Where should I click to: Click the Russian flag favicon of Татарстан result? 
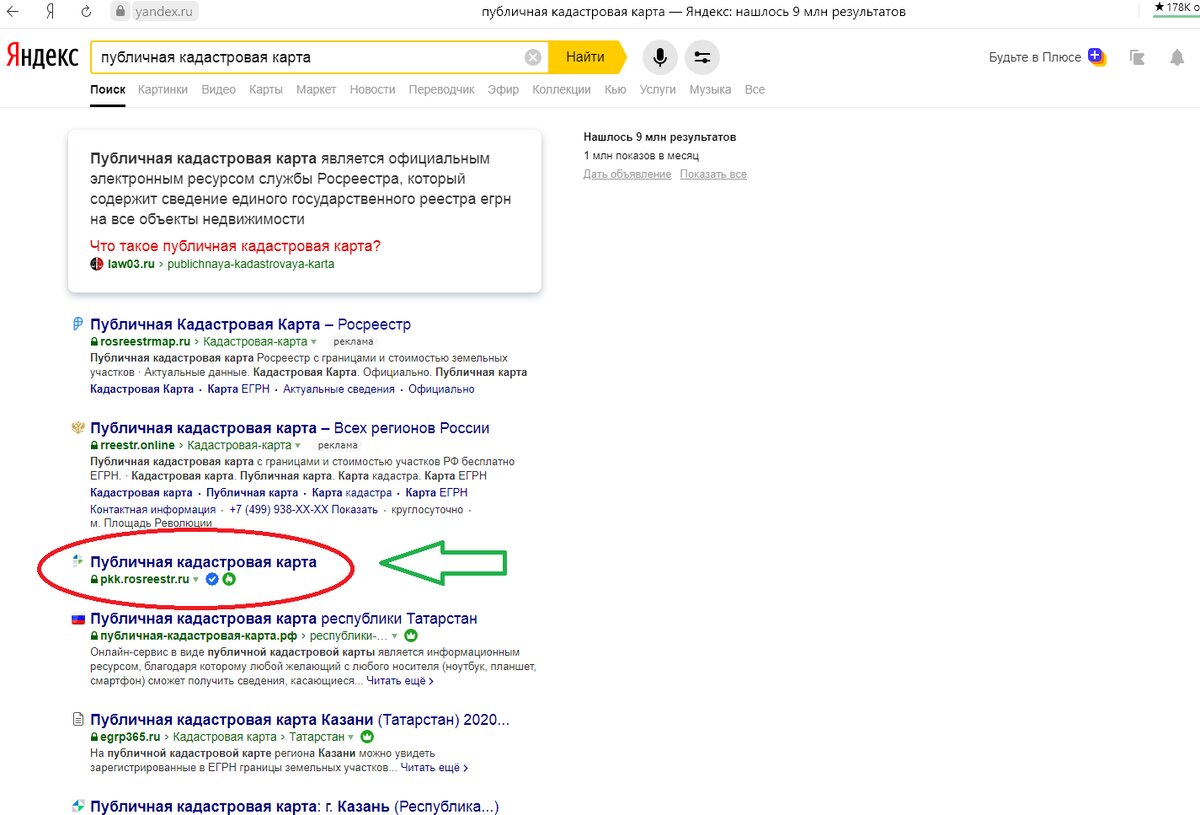pyautogui.click(x=77, y=619)
